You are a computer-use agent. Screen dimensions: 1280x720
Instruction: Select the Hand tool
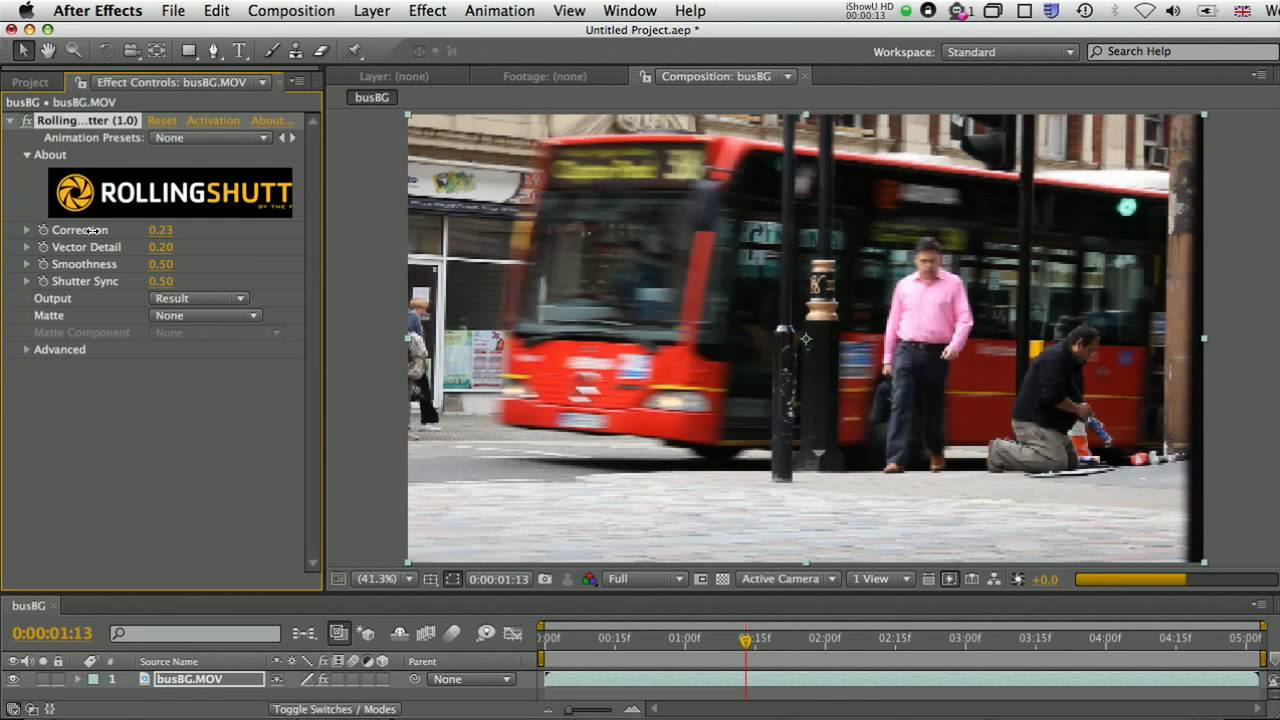click(48, 50)
